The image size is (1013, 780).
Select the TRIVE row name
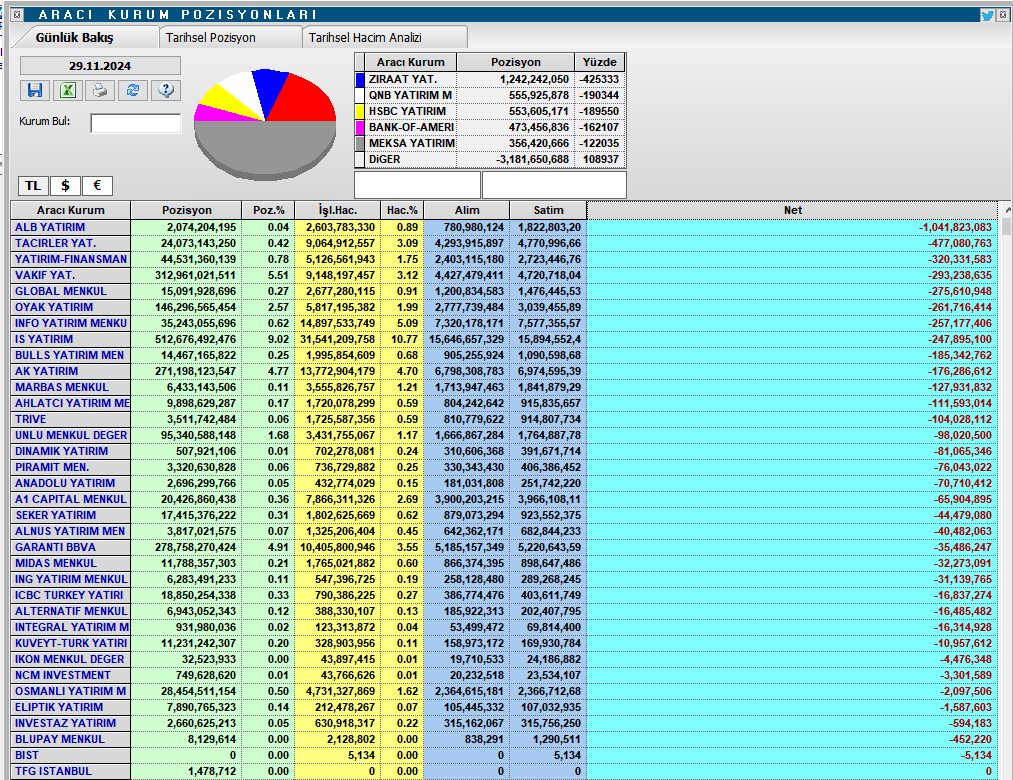point(30,419)
